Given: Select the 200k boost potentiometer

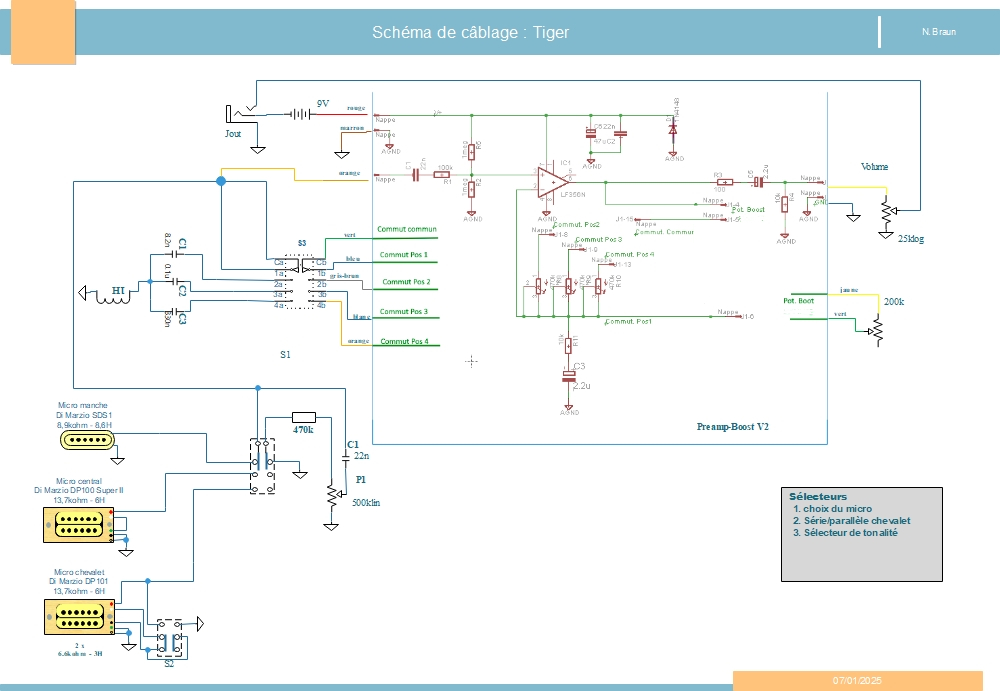Looking at the screenshot, I should pyautogui.click(x=878, y=327).
